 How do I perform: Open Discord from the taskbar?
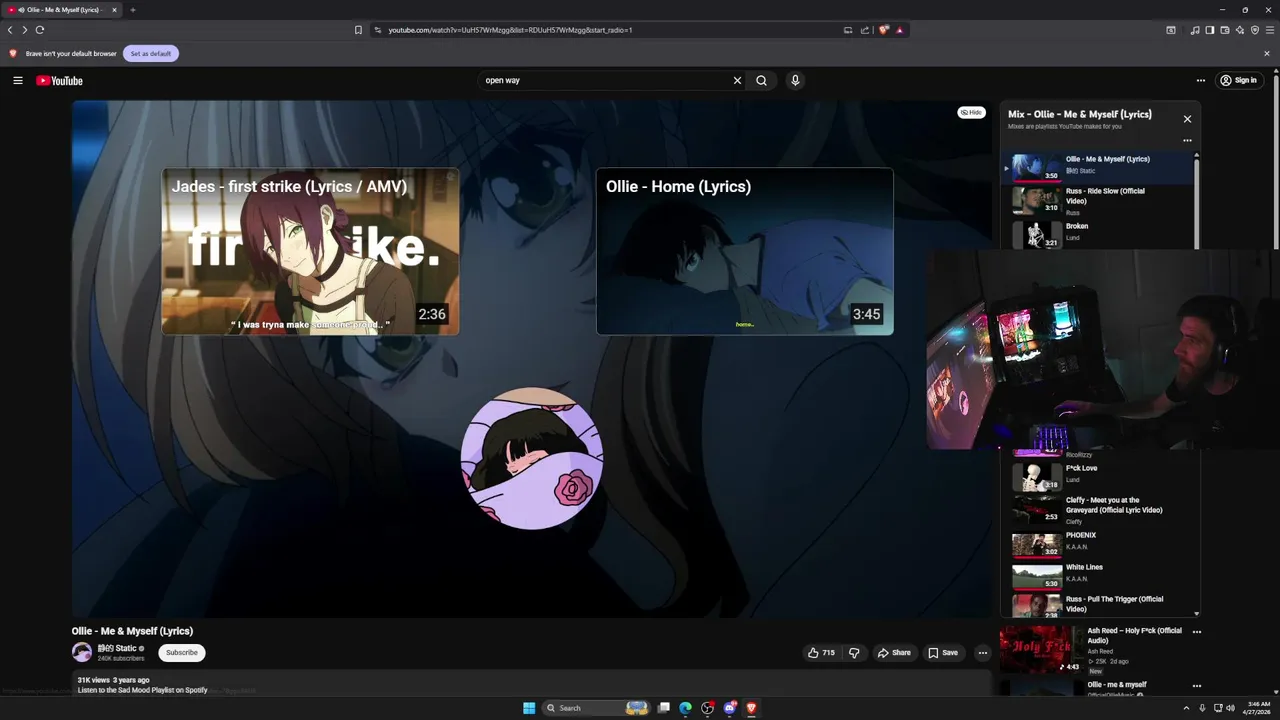pos(730,708)
